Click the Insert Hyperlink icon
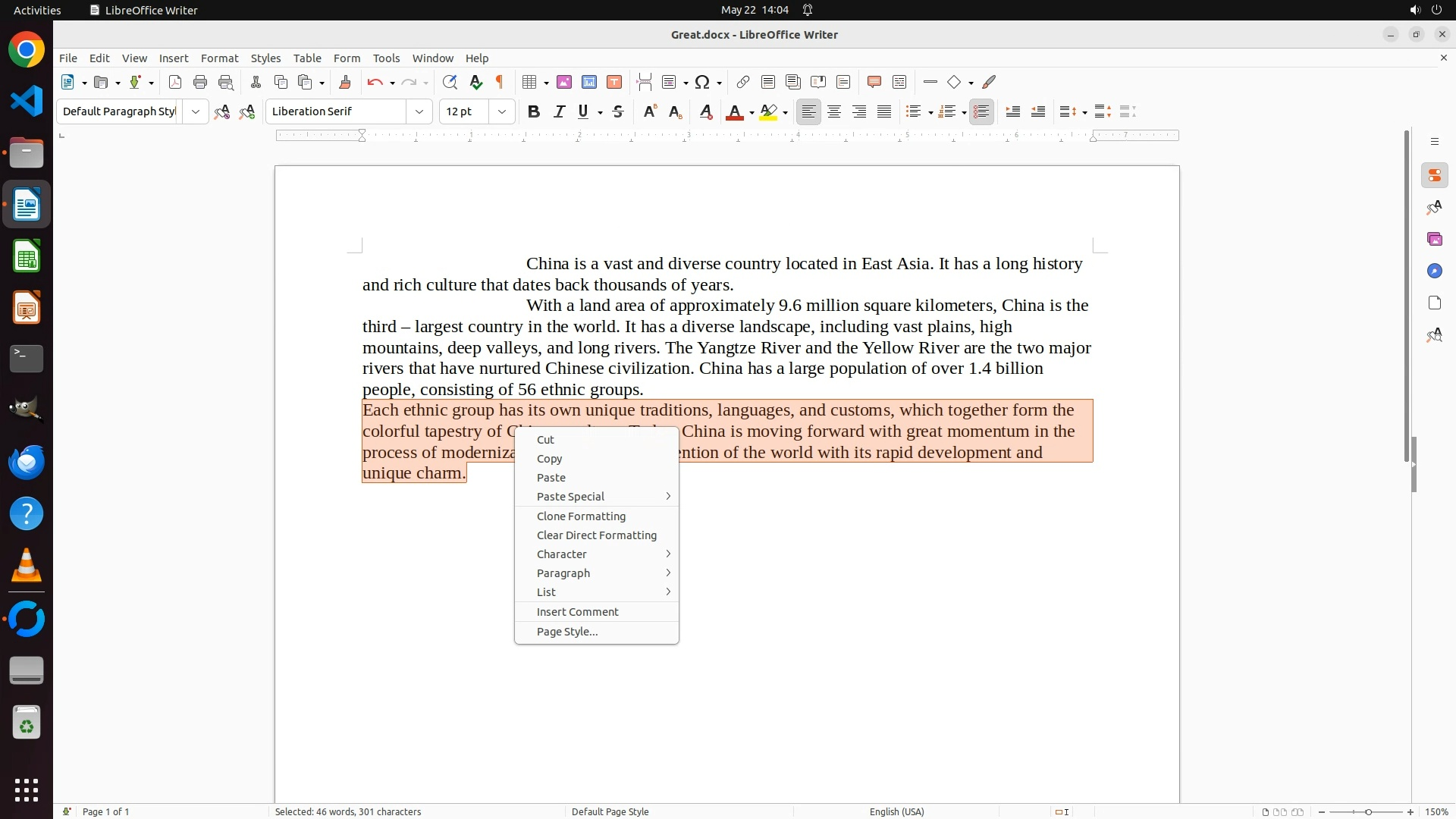This screenshot has width=1456, height=819. 743,82
